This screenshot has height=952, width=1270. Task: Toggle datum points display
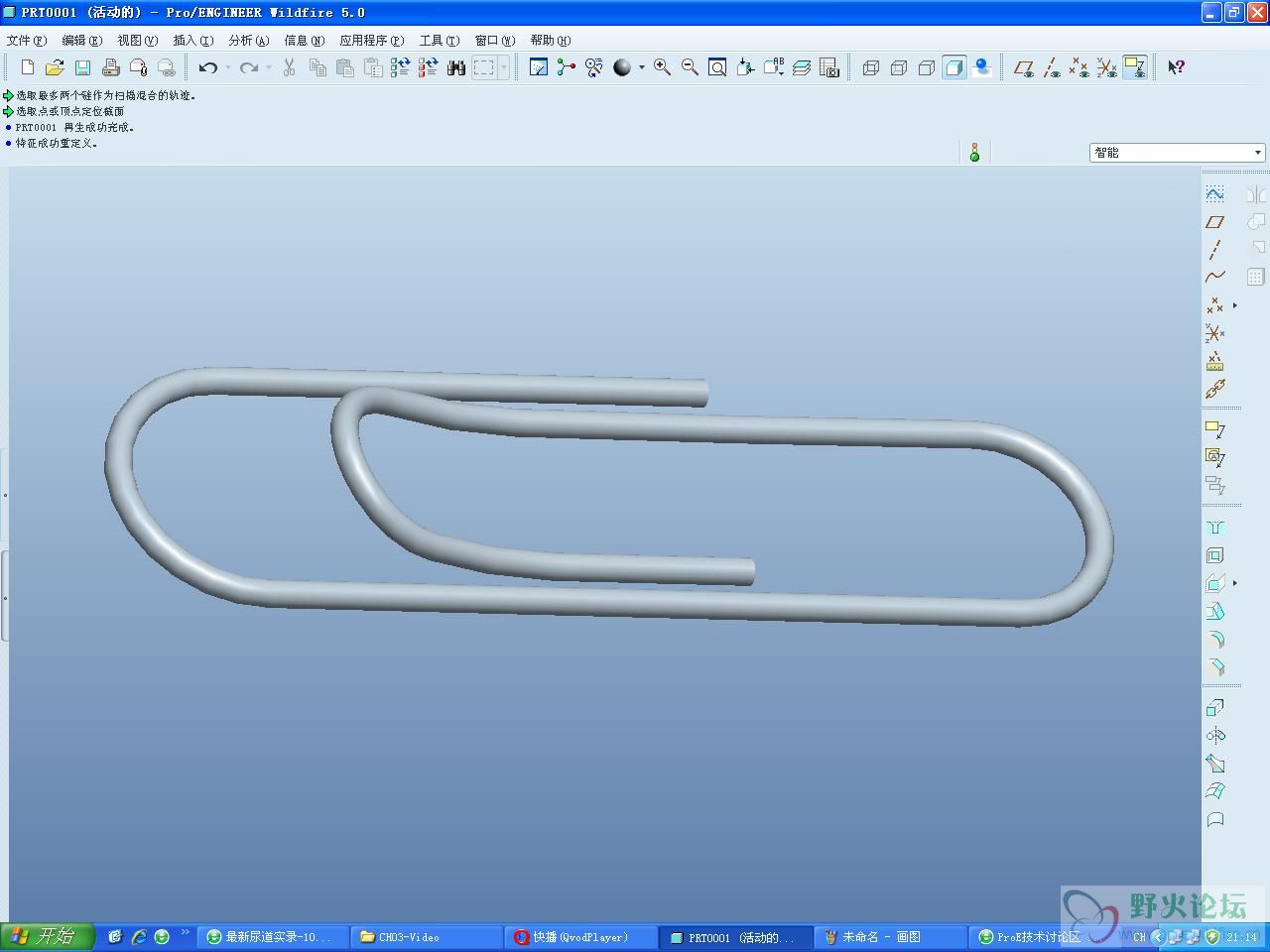[1079, 67]
